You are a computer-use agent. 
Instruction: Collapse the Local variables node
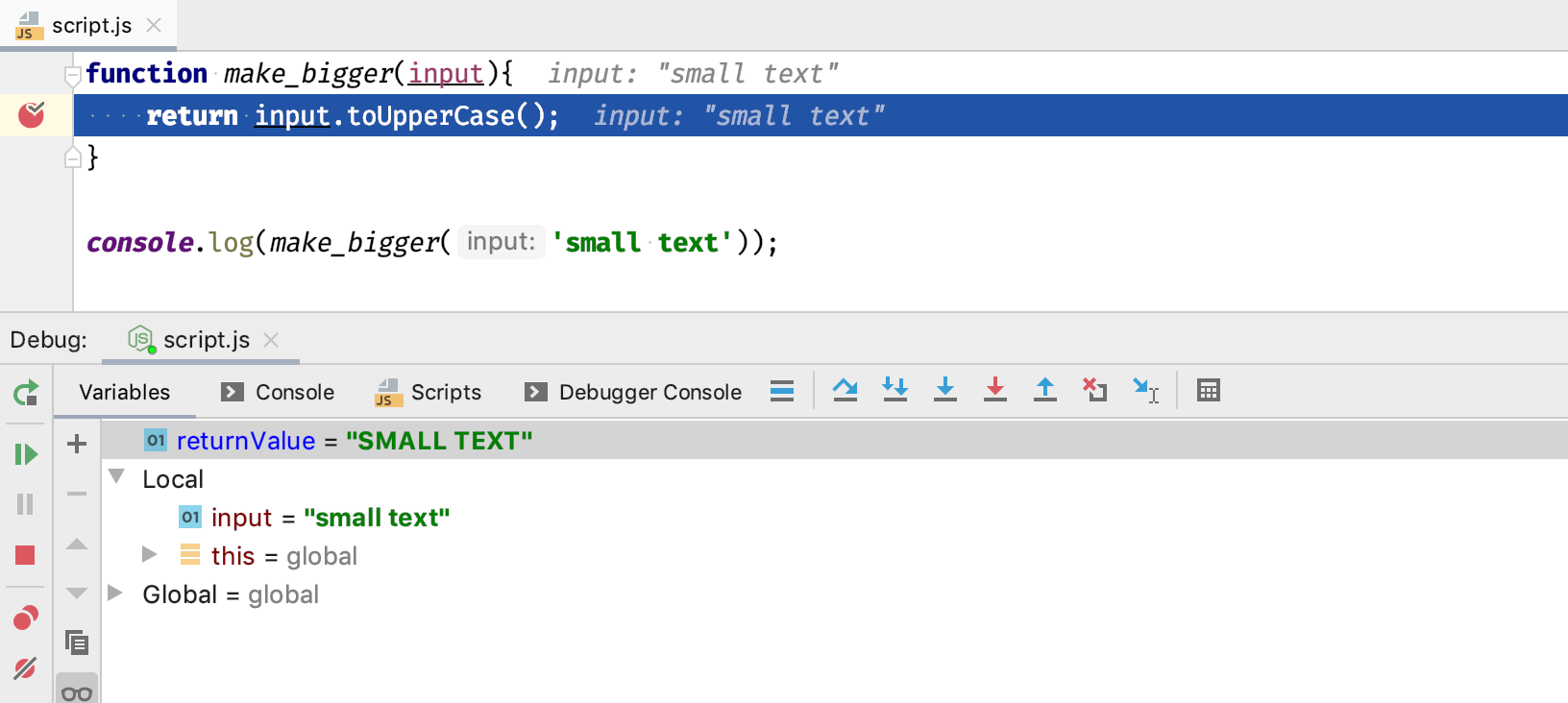click(x=117, y=477)
